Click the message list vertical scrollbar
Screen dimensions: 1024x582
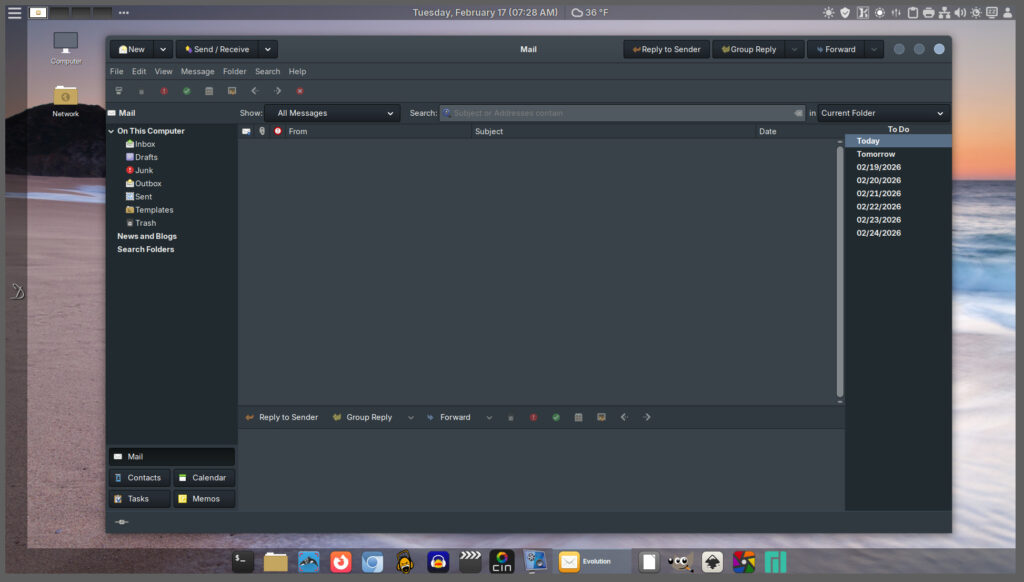point(840,271)
